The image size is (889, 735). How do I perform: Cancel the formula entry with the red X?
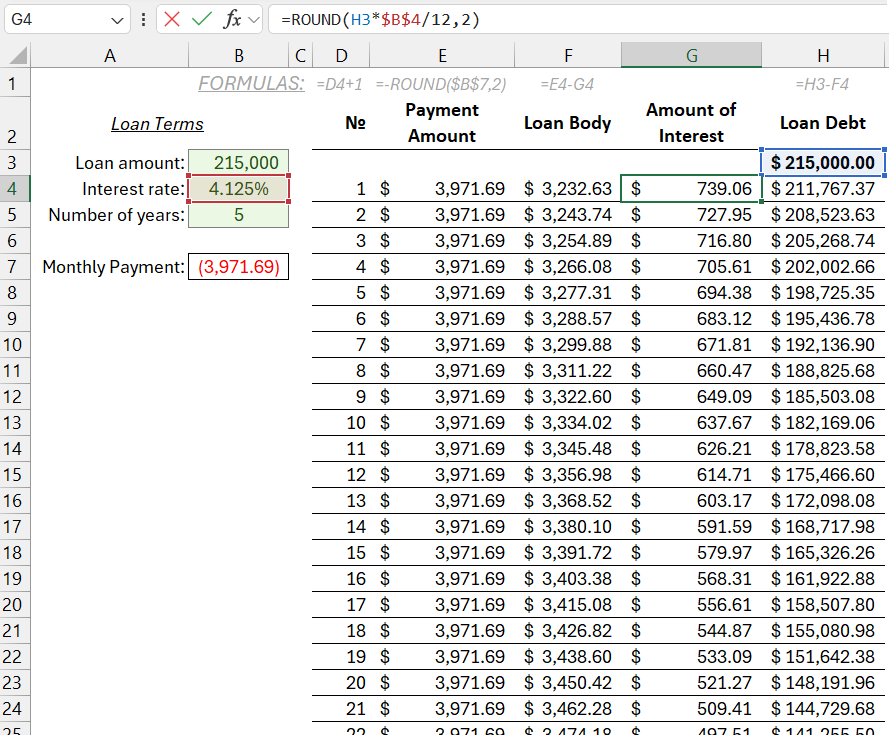pyautogui.click(x=172, y=19)
